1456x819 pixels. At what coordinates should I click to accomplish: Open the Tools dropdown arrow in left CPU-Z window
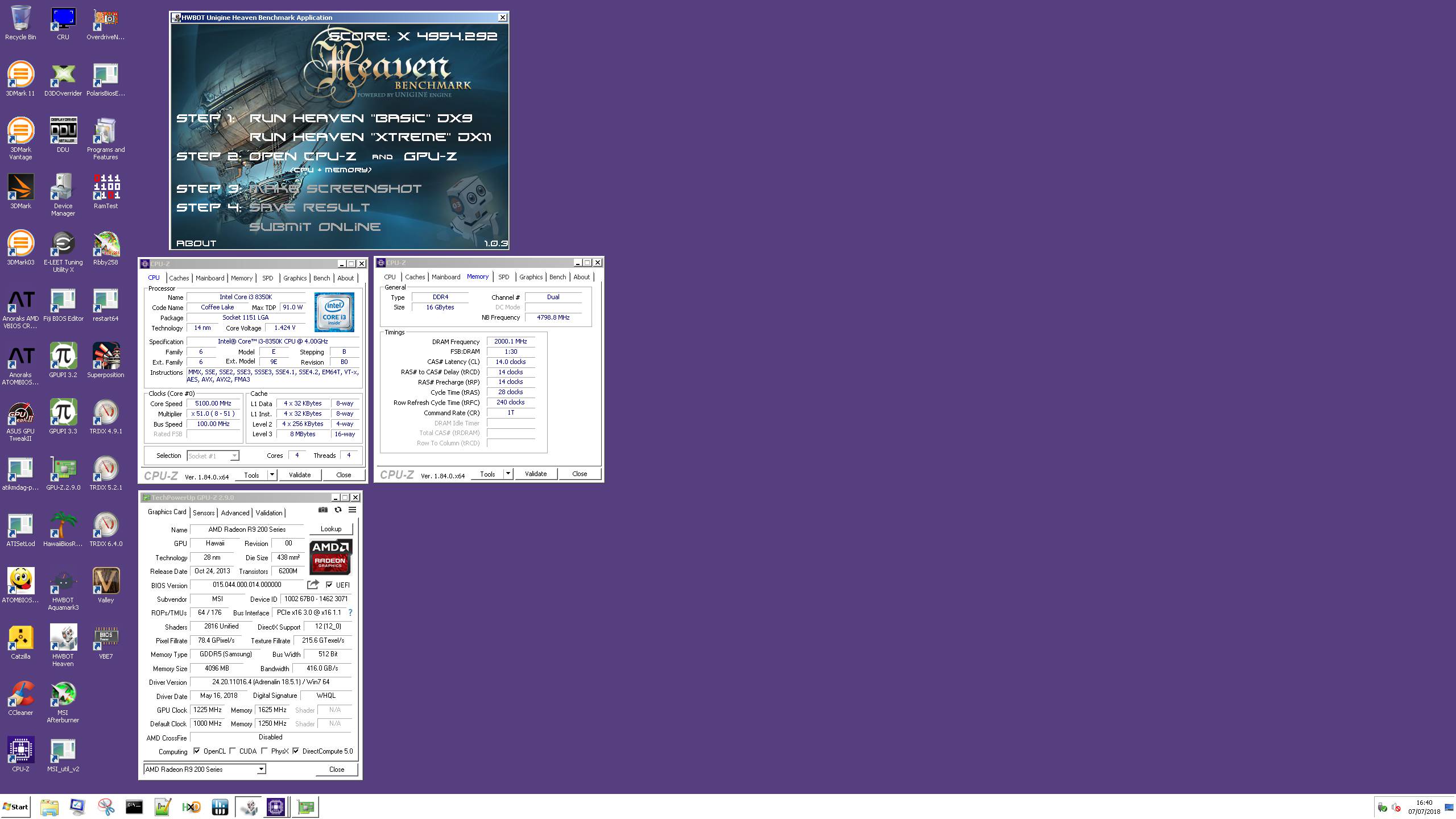272,474
